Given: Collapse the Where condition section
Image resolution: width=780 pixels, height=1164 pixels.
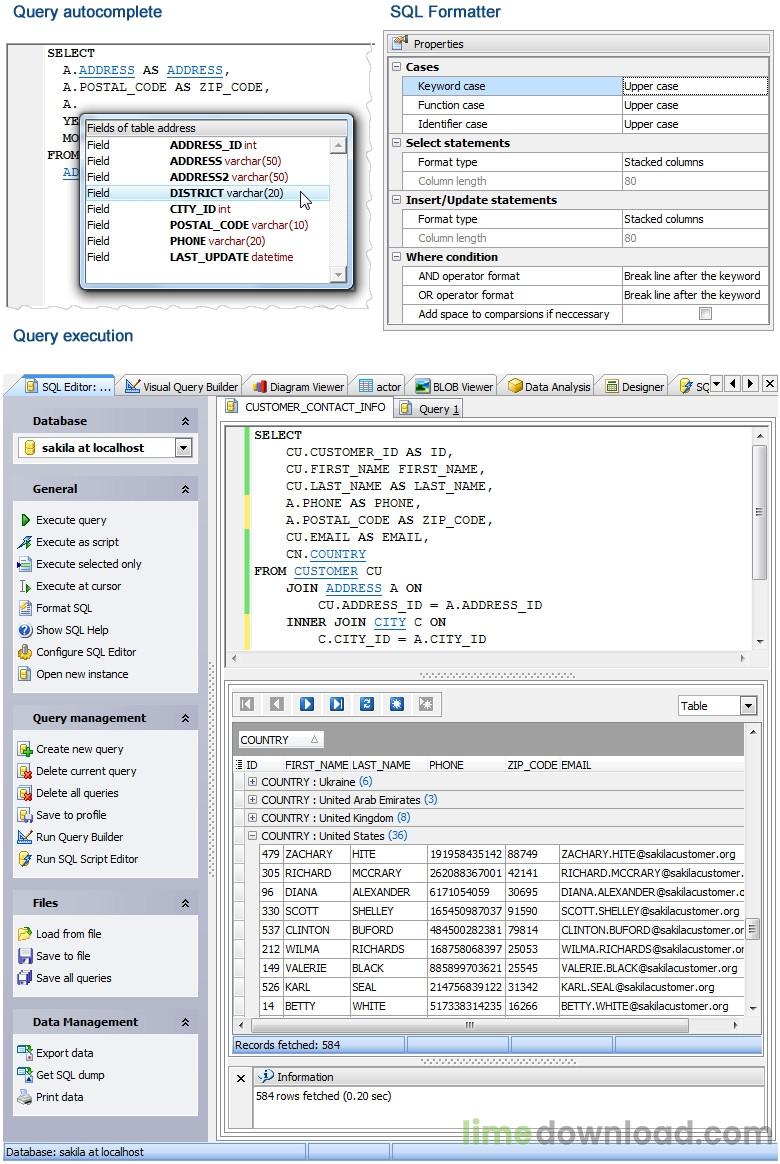Looking at the screenshot, I should 396,257.
